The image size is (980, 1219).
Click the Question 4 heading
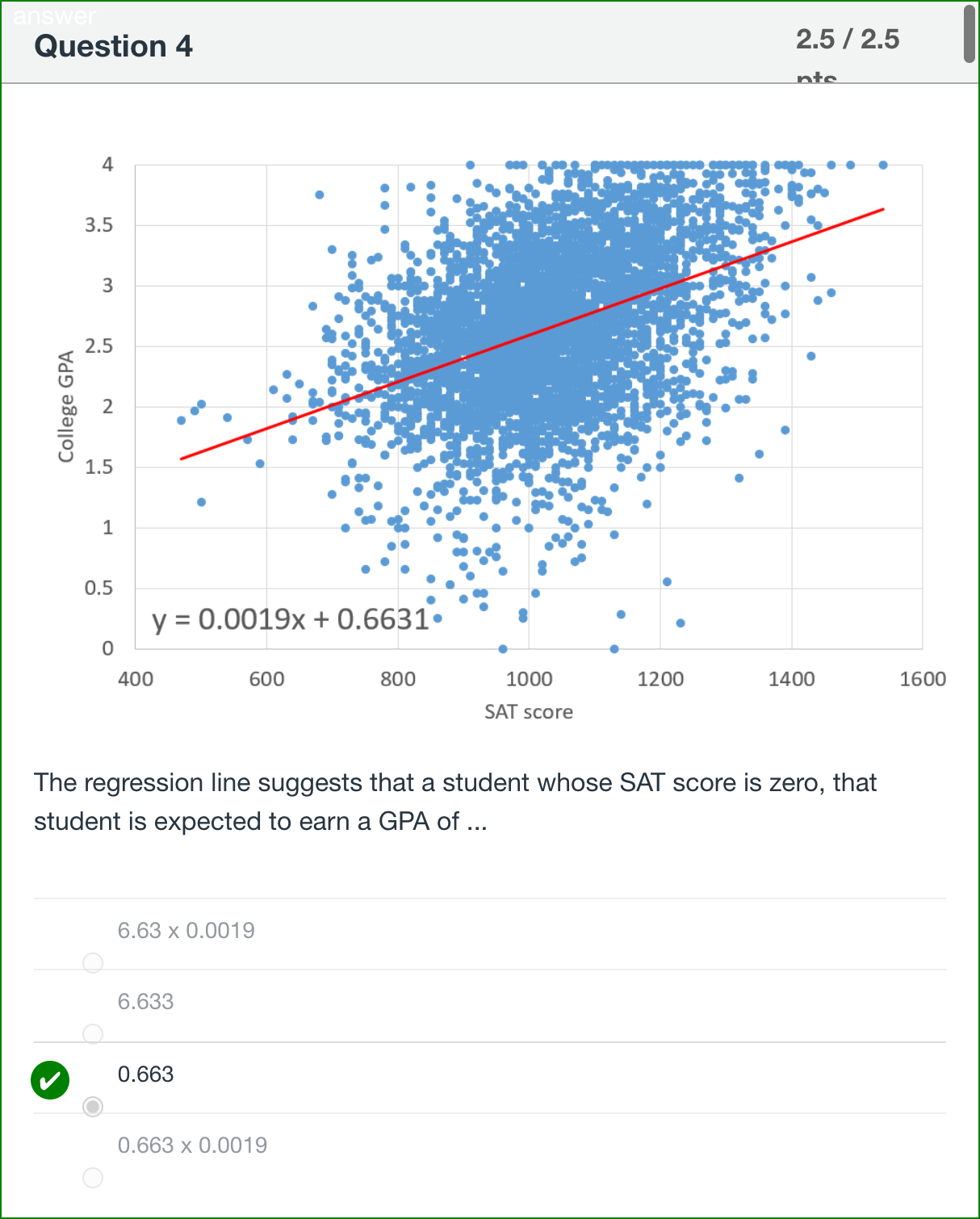[x=114, y=46]
